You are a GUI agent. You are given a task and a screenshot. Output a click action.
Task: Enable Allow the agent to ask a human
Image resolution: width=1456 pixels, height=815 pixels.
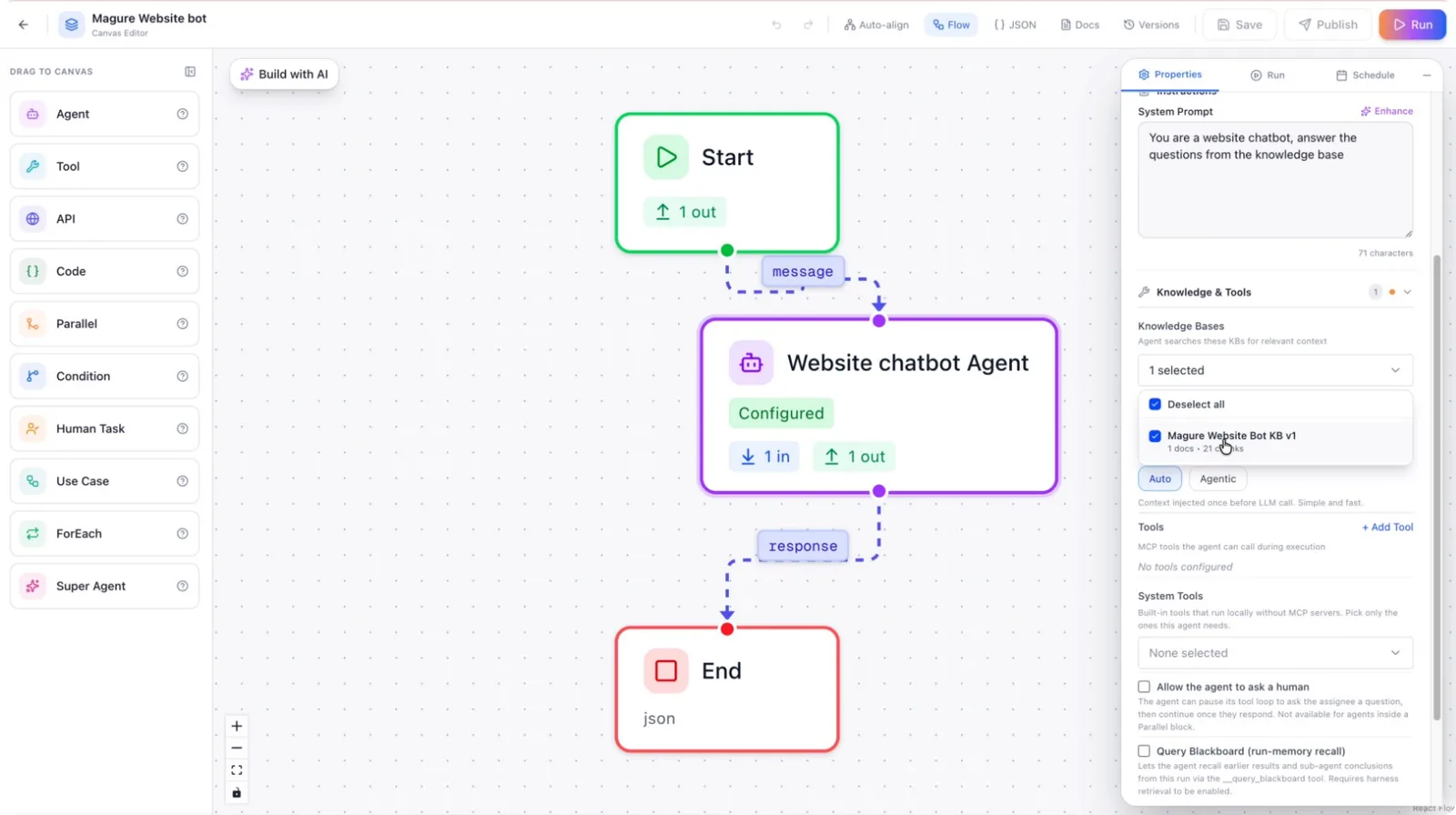click(x=1144, y=687)
